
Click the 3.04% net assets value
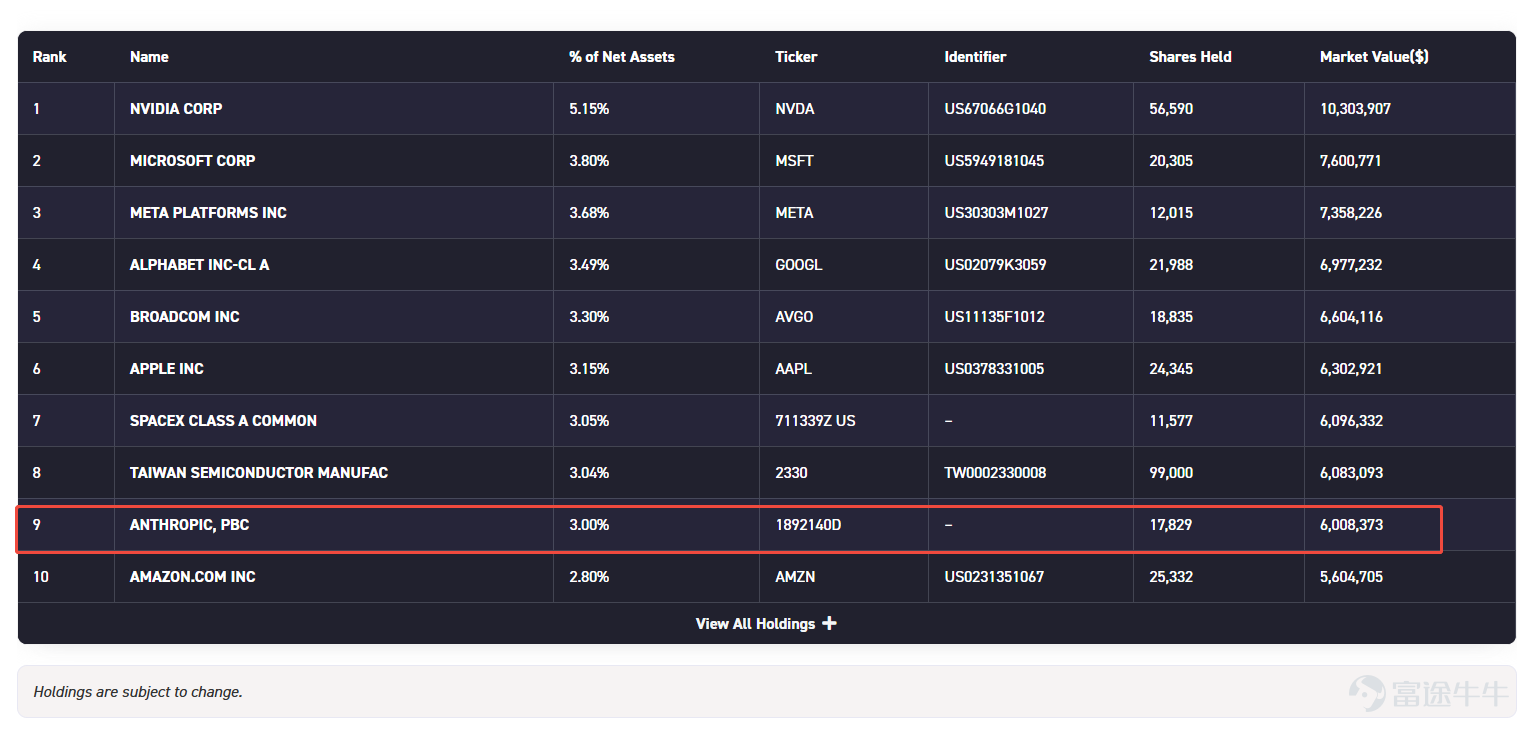pyautogui.click(x=589, y=472)
